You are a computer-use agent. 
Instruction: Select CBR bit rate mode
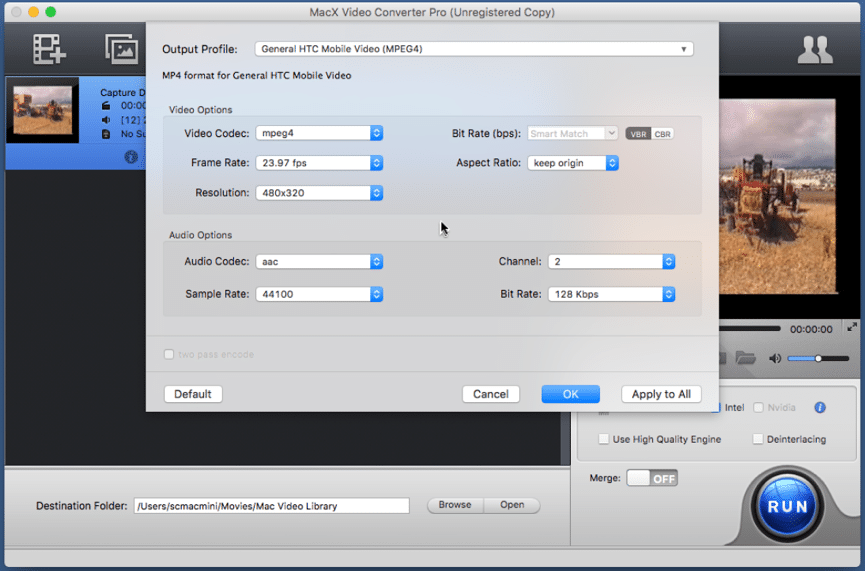tap(663, 134)
